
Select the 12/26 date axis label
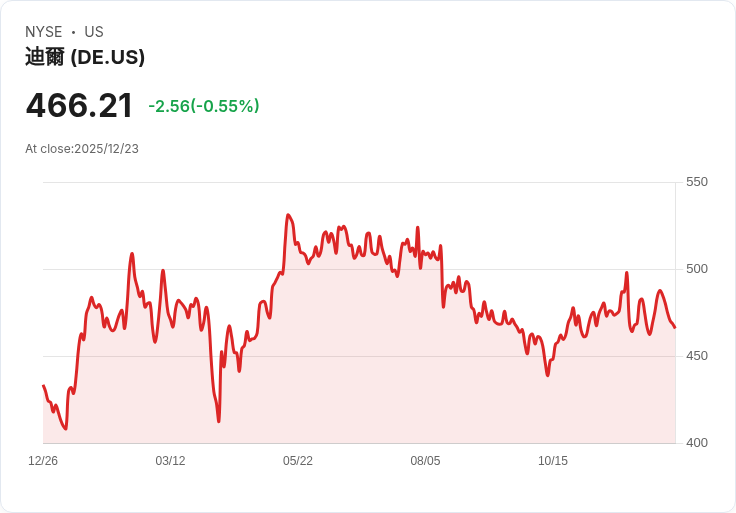click(x=43, y=461)
